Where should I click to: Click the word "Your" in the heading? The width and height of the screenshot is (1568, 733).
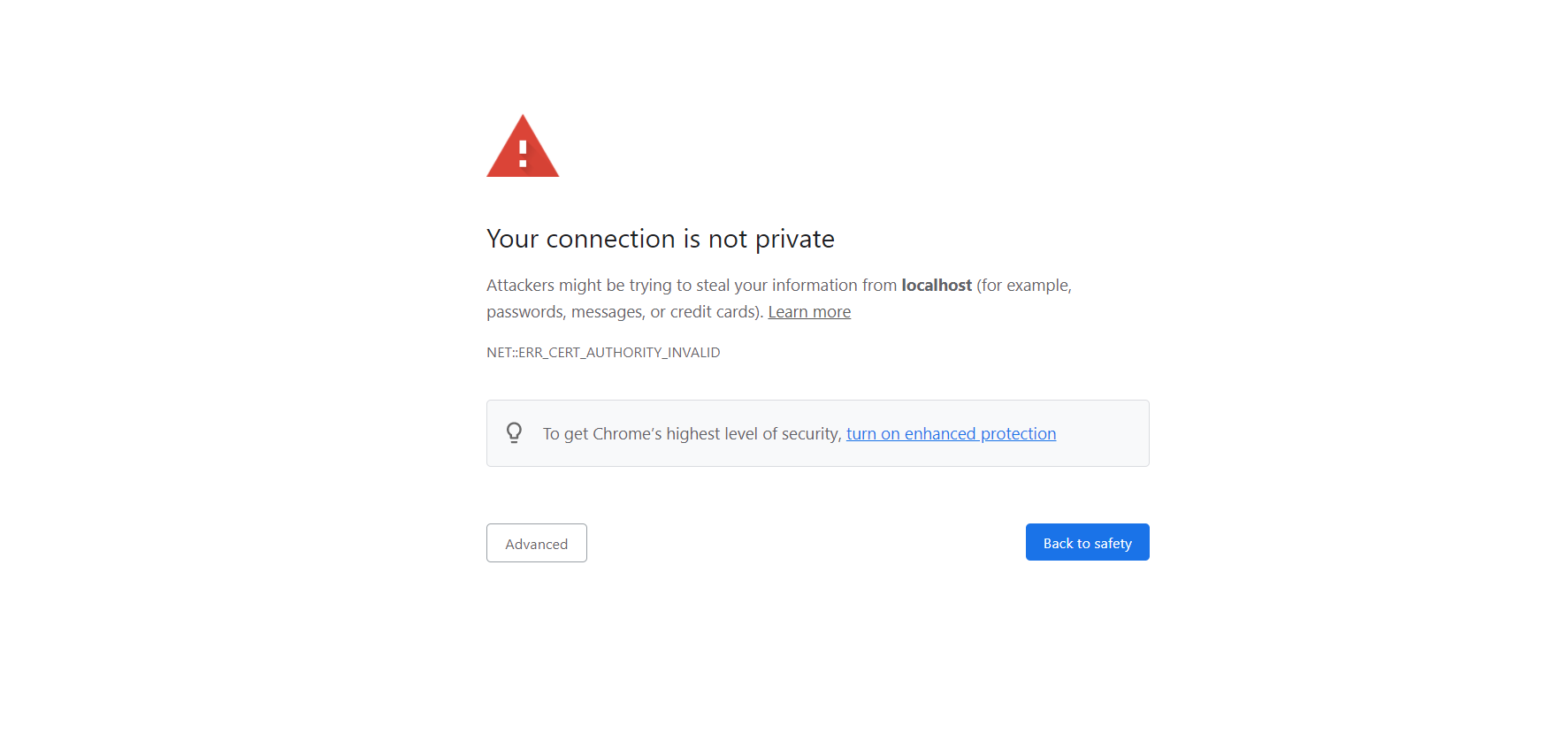(512, 240)
